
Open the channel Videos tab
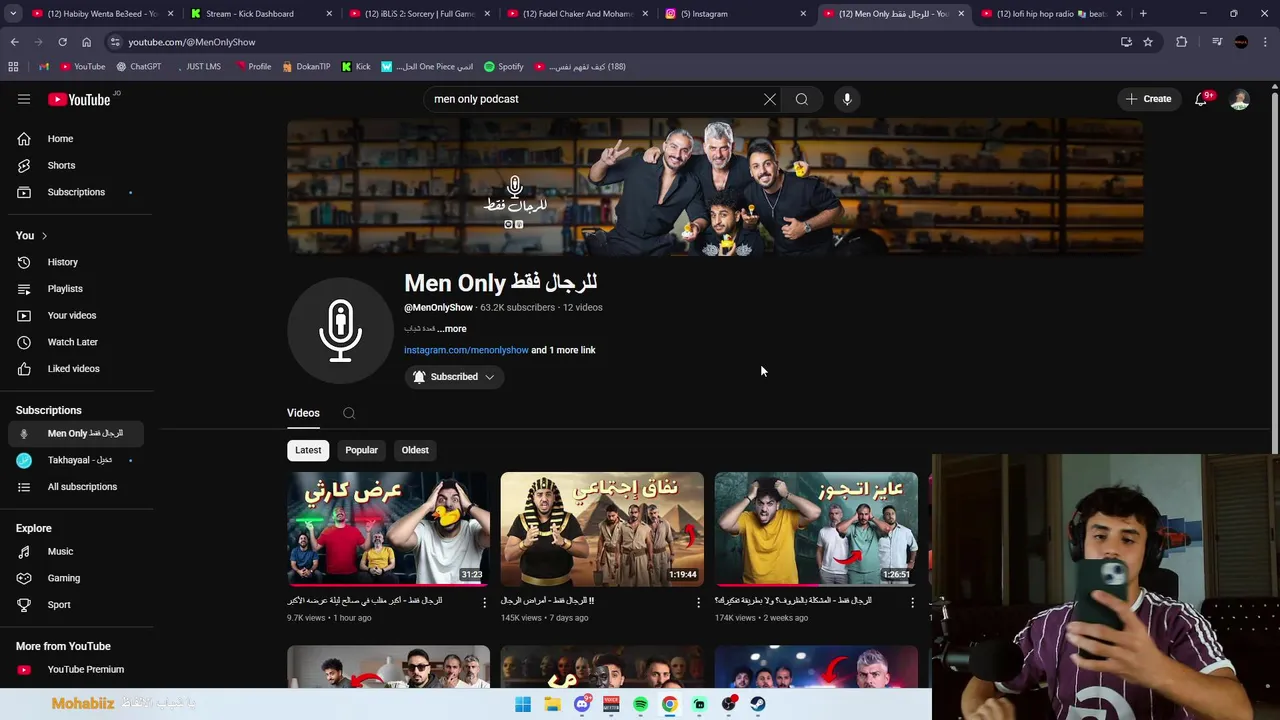click(x=303, y=413)
